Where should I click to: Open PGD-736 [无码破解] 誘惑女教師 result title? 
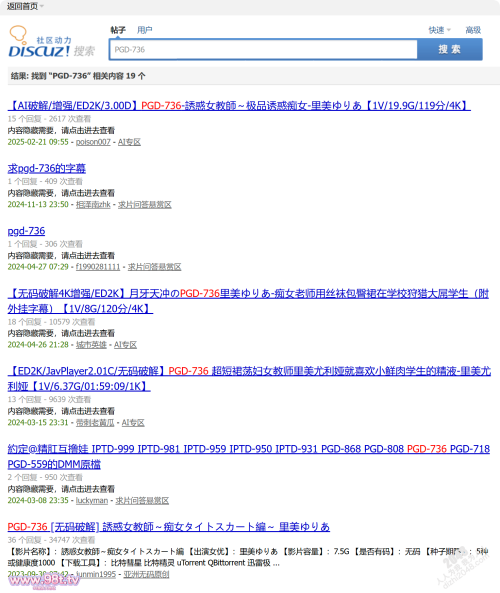pos(169,527)
